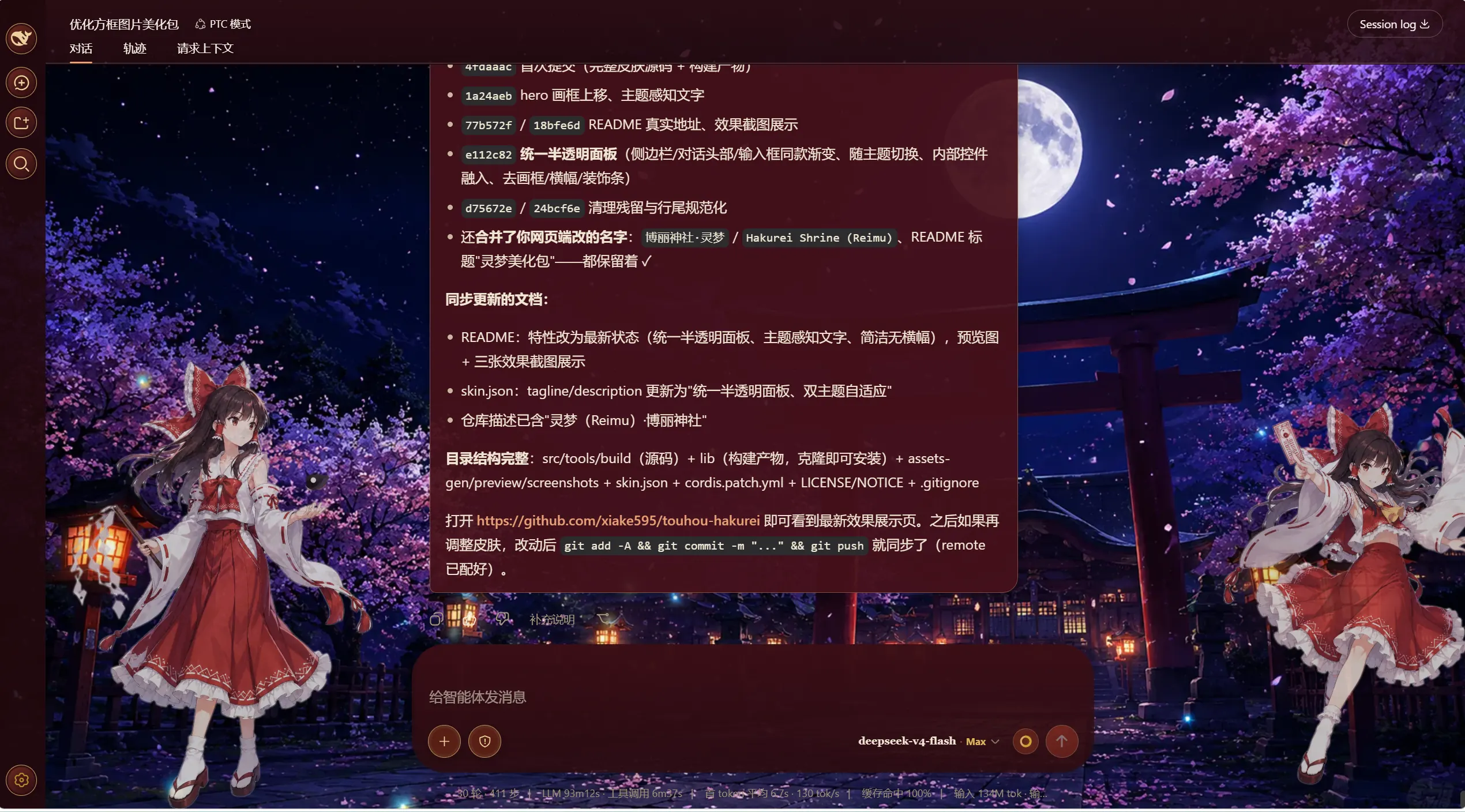This screenshot has height=812, width=1465.
Task: Click the 1a24aeb commit hash
Action: (488, 96)
